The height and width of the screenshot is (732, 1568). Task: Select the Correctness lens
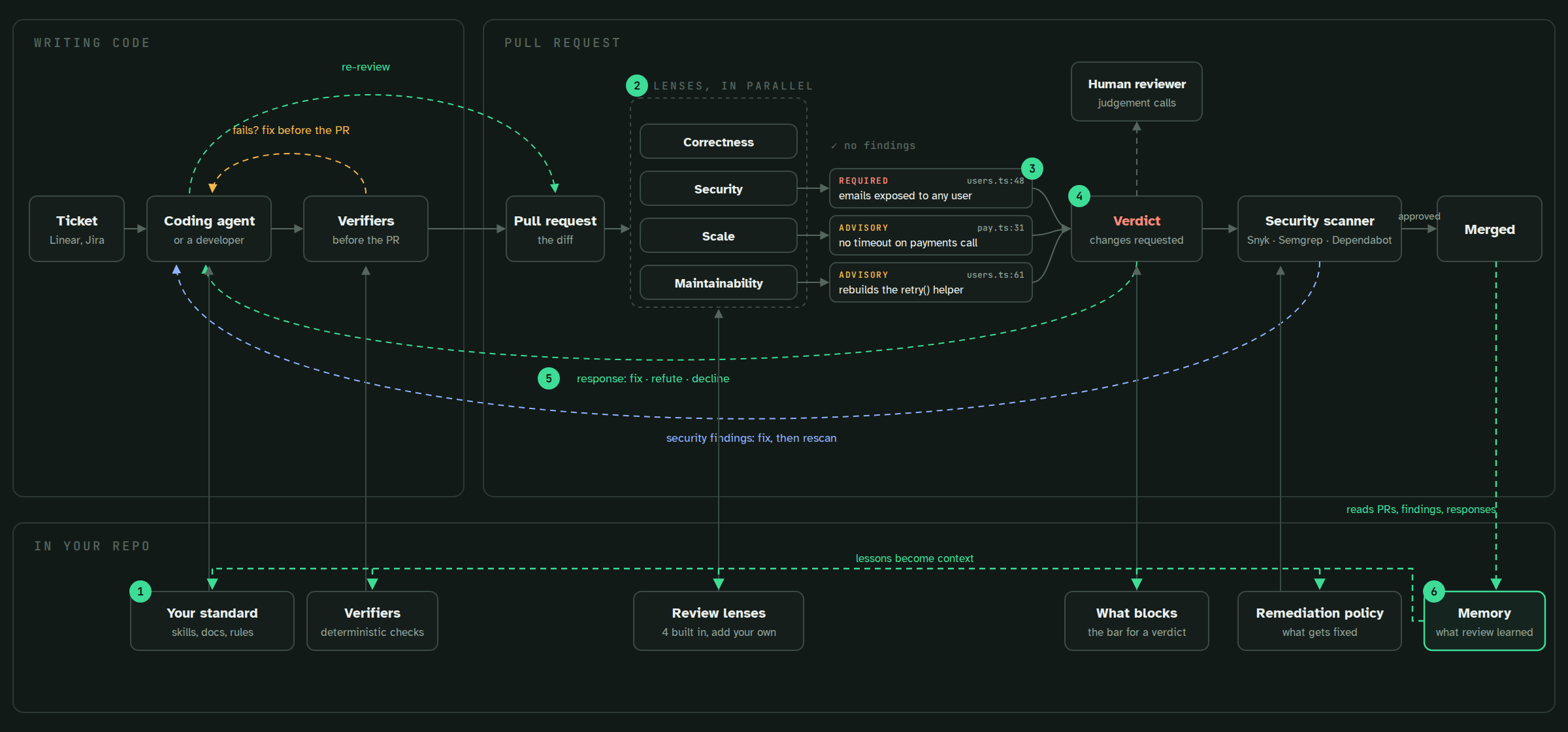point(719,142)
